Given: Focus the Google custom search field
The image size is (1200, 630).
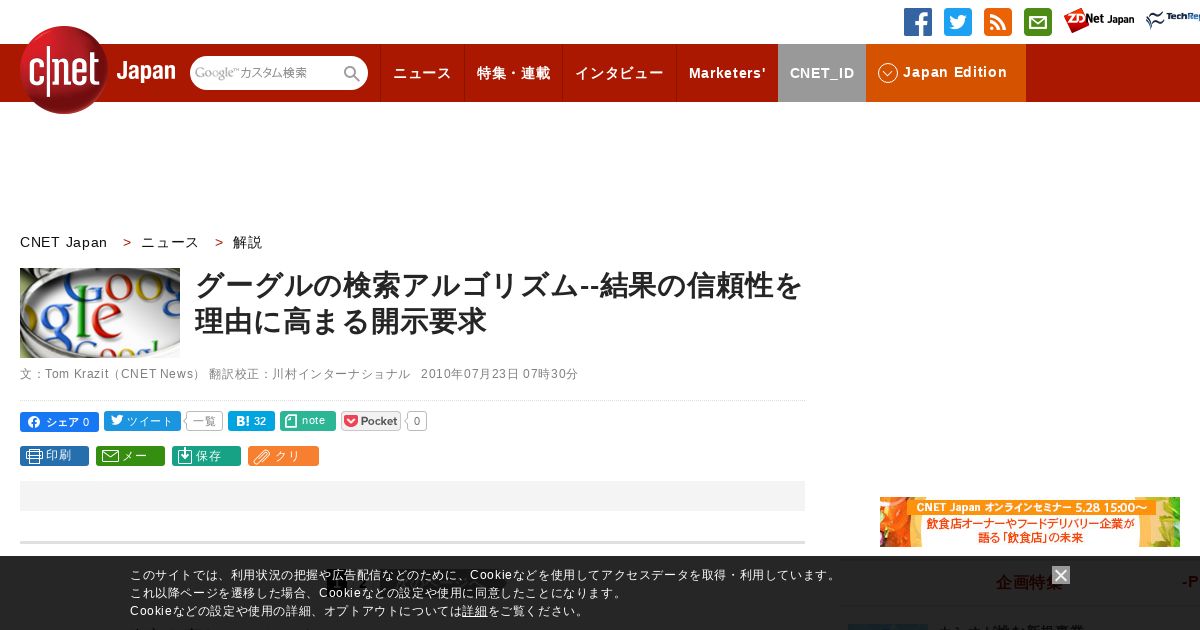Looking at the screenshot, I should [x=266, y=73].
